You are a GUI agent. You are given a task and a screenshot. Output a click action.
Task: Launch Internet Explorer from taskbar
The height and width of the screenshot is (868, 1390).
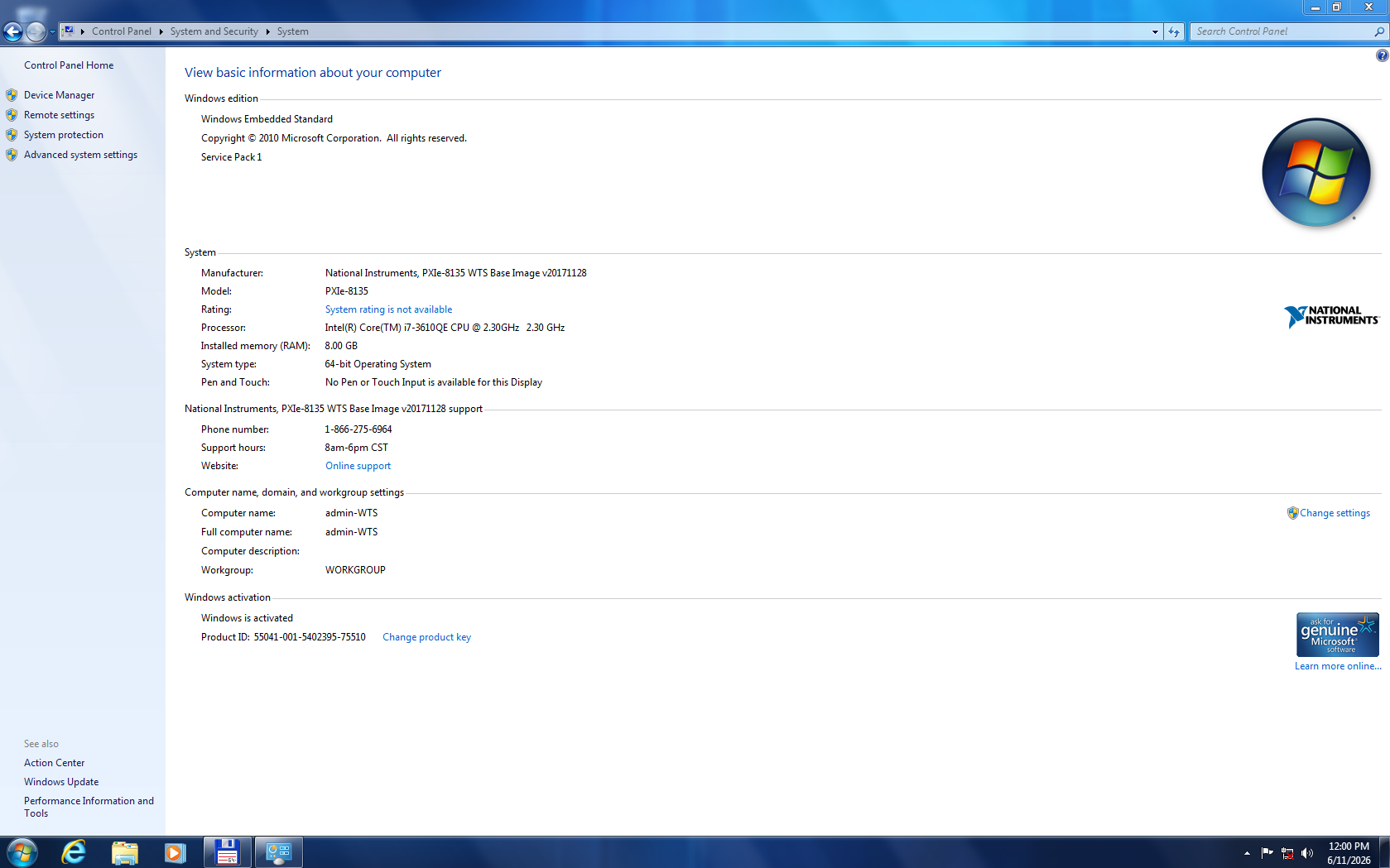(74, 852)
